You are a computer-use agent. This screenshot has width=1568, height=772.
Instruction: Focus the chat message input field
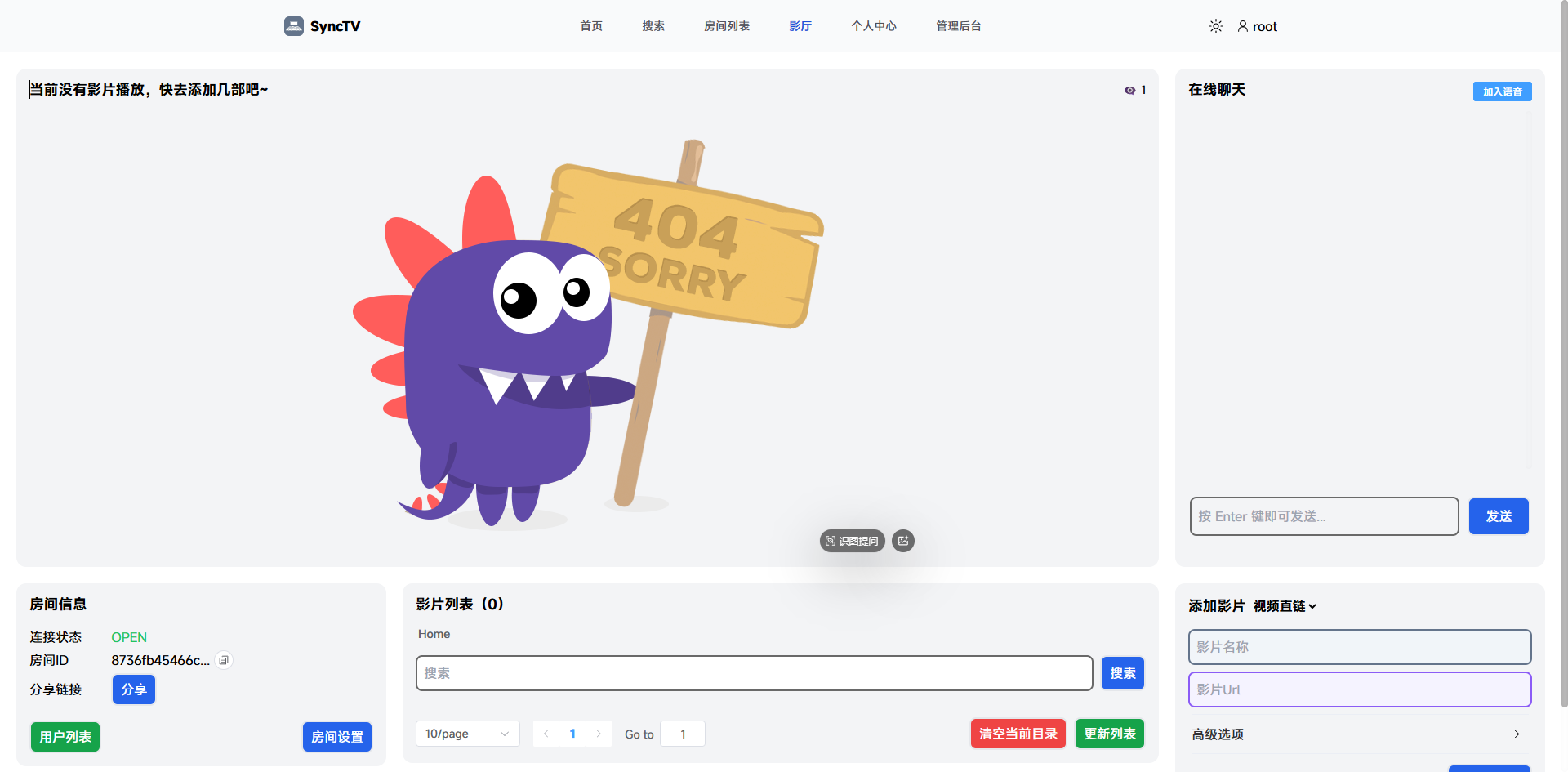pyautogui.click(x=1325, y=516)
